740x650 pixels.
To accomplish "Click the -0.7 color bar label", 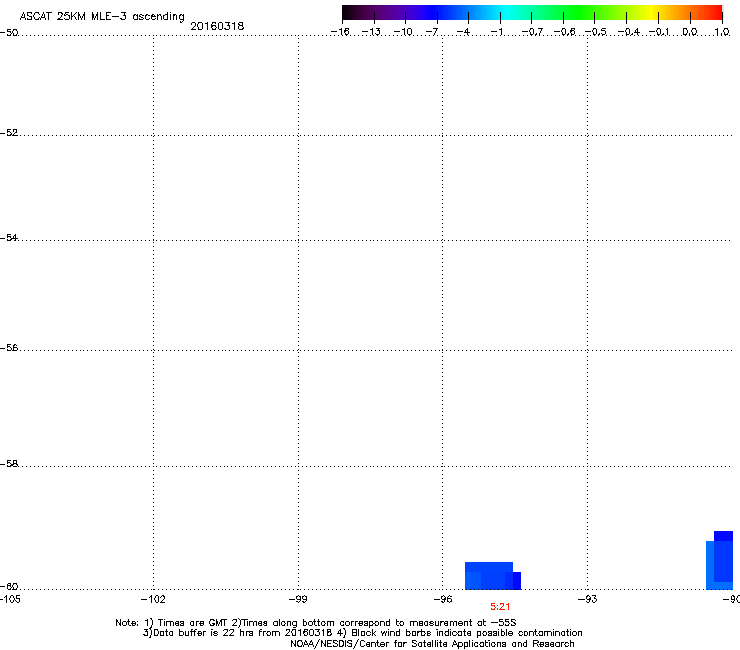I will pyautogui.click(x=532, y=32).
